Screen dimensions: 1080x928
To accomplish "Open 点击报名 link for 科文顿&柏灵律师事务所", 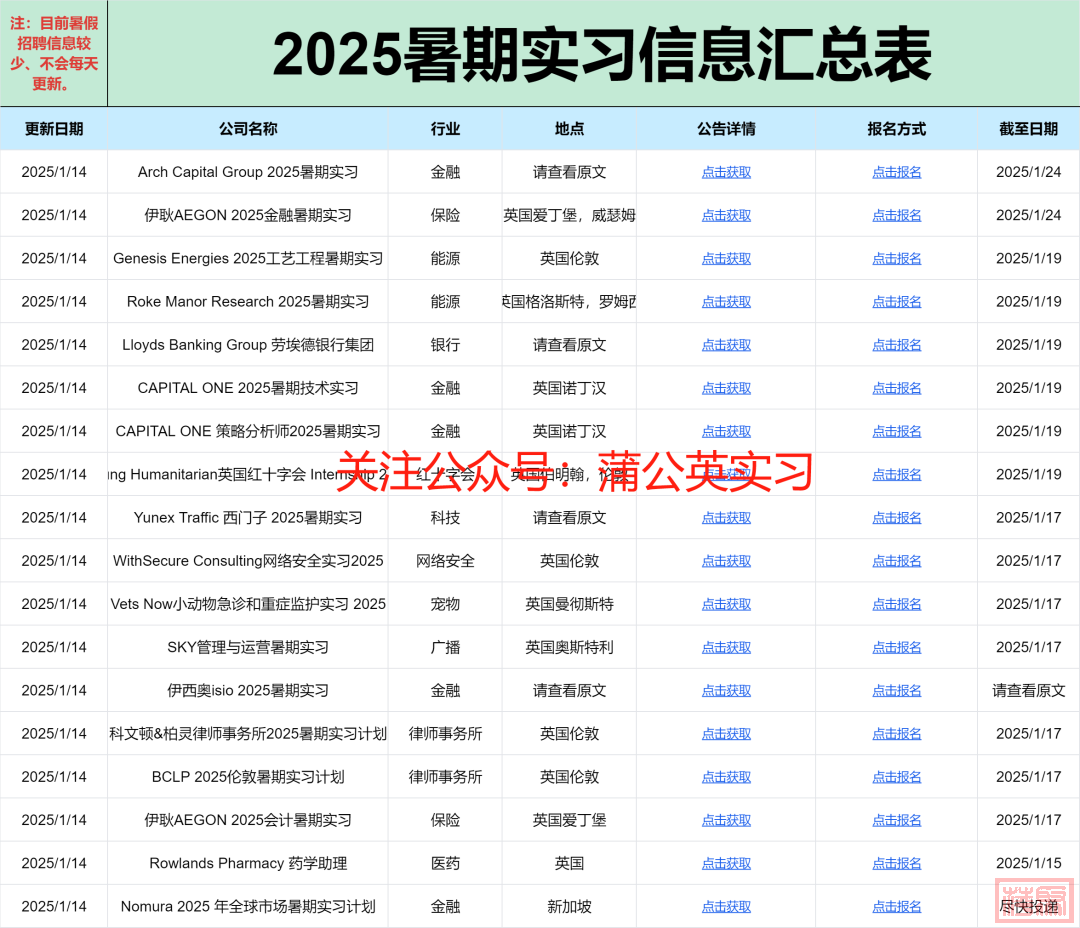I will 896,734.
